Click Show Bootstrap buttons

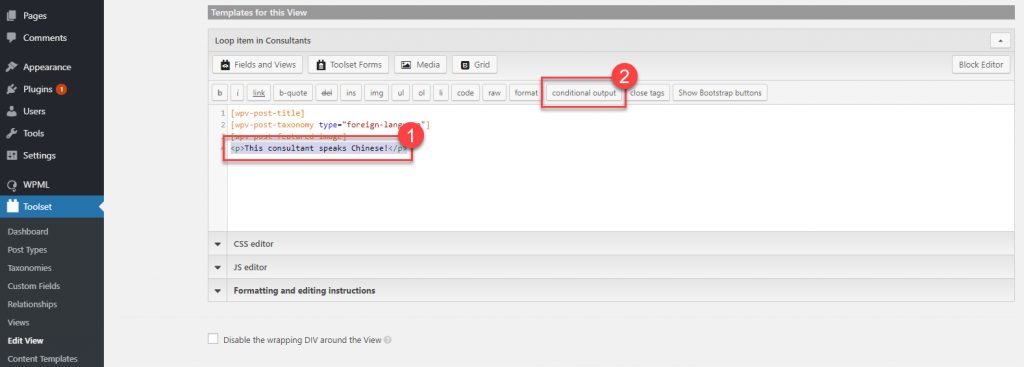click(x=720, y=93)
